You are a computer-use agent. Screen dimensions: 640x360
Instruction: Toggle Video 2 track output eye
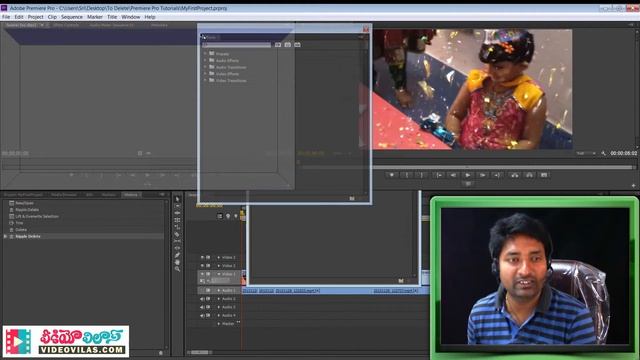click(x=202, y=266)
